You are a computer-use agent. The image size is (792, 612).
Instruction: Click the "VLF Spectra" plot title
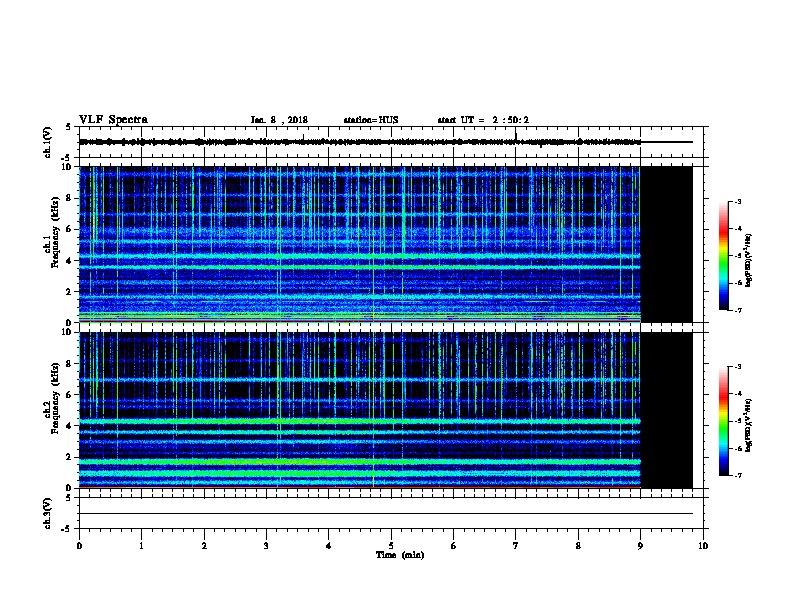coord(113,120)
